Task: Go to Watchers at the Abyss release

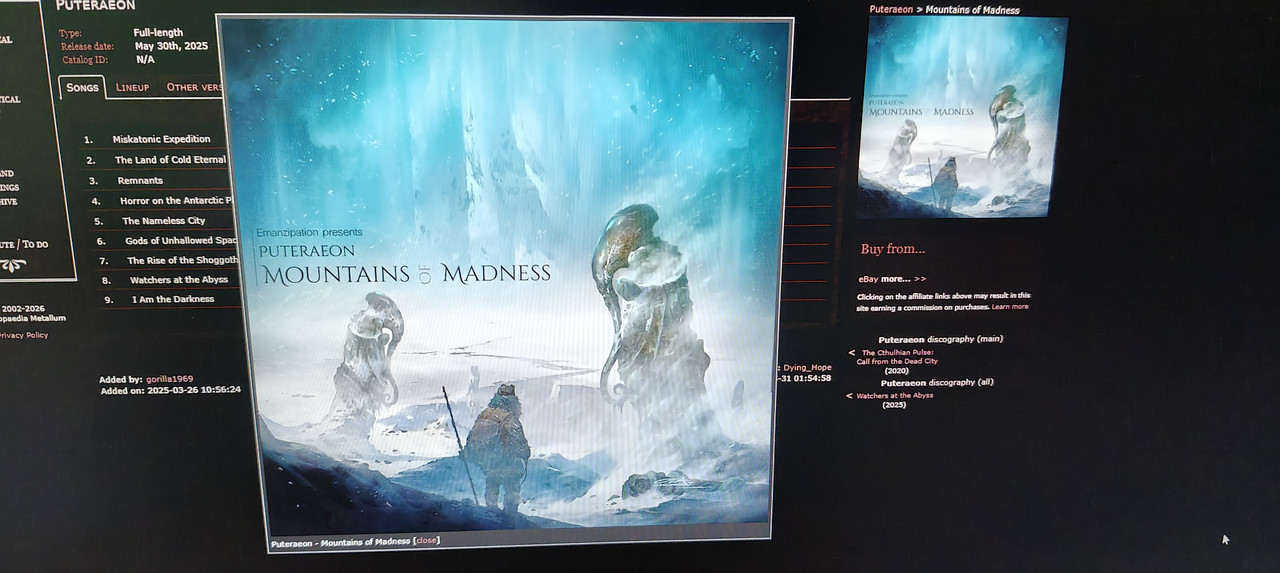Action: 895,396
